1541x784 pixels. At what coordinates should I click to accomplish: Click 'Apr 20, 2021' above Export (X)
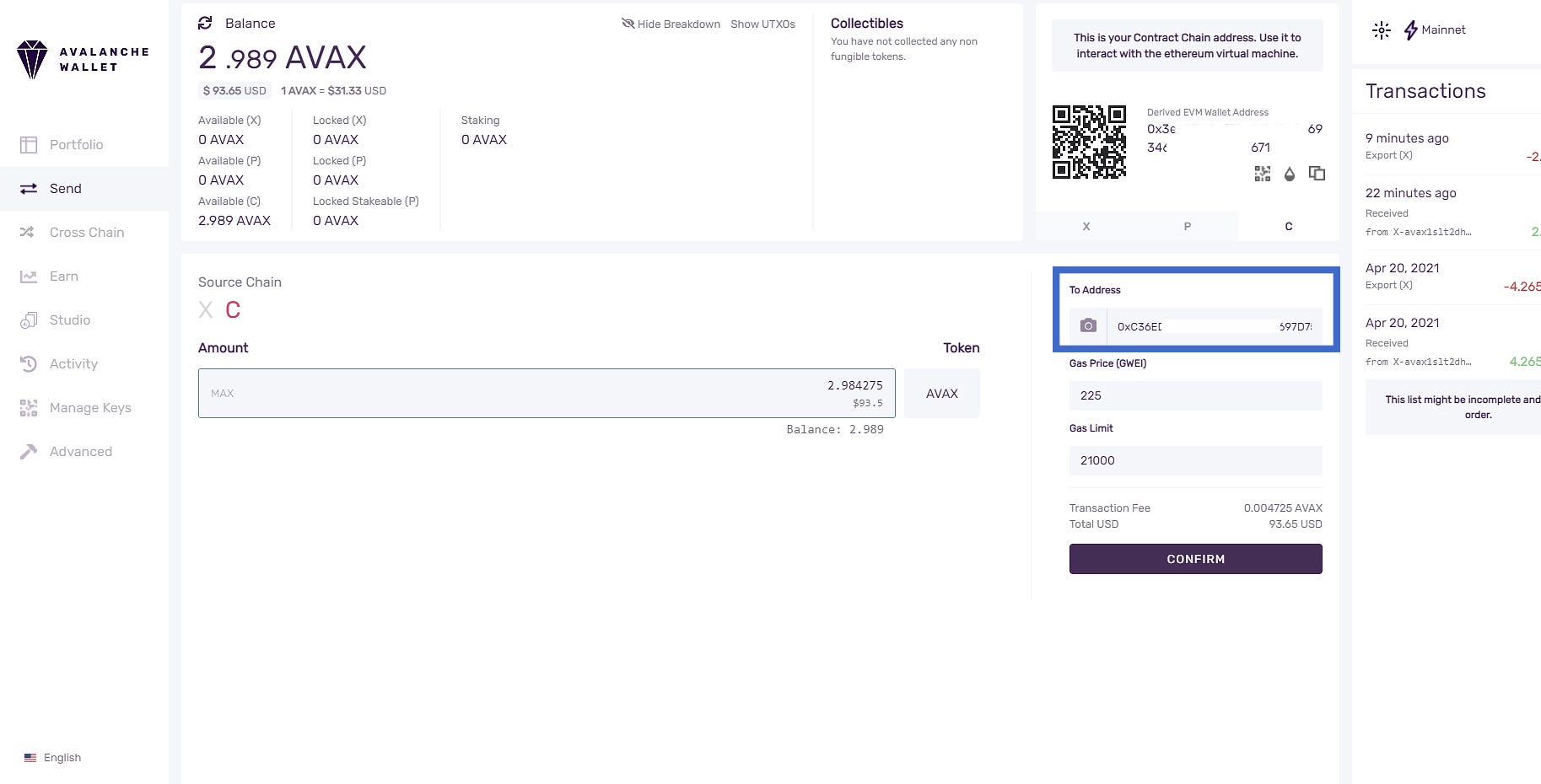click(1403, 268)
